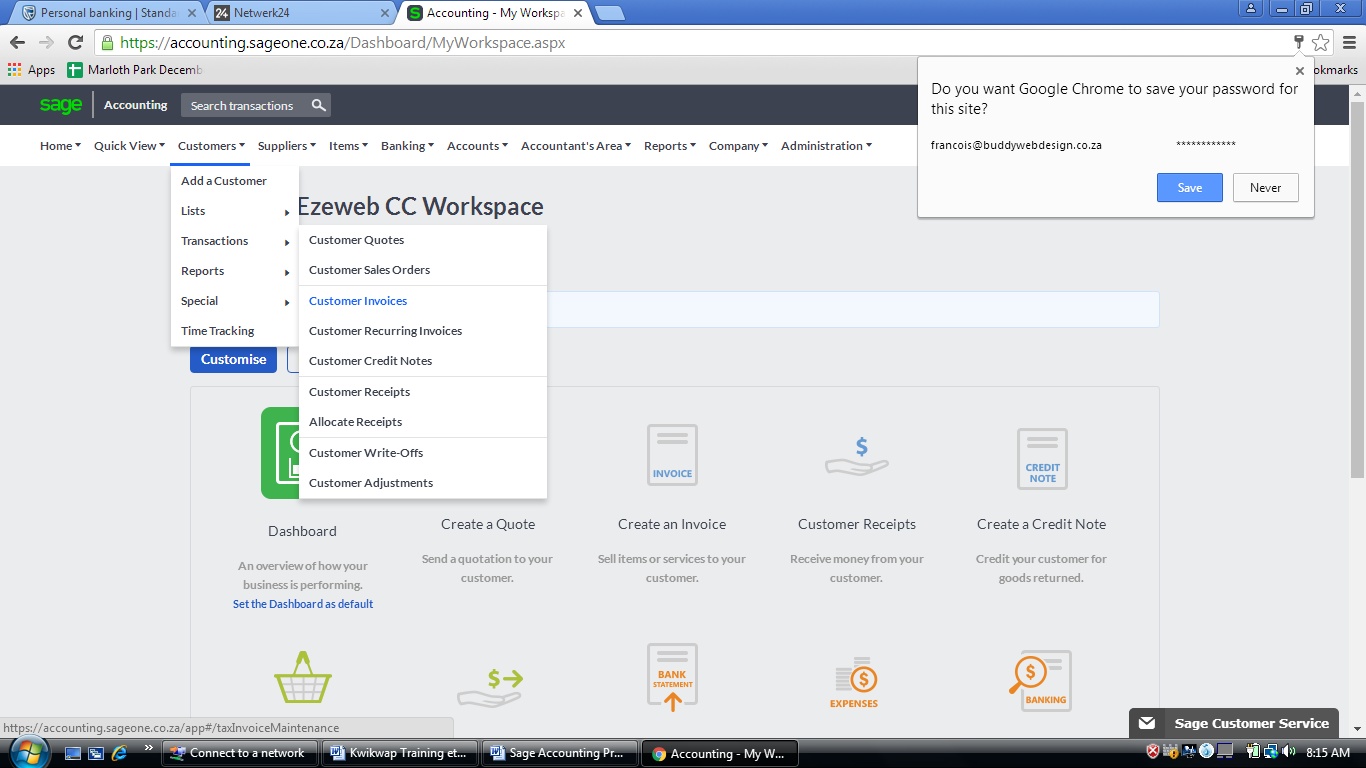Viewport: 1366px width, 768px height.
Task: Click the hand with dollar arrow icon
Action: click(x=490, y=688)
